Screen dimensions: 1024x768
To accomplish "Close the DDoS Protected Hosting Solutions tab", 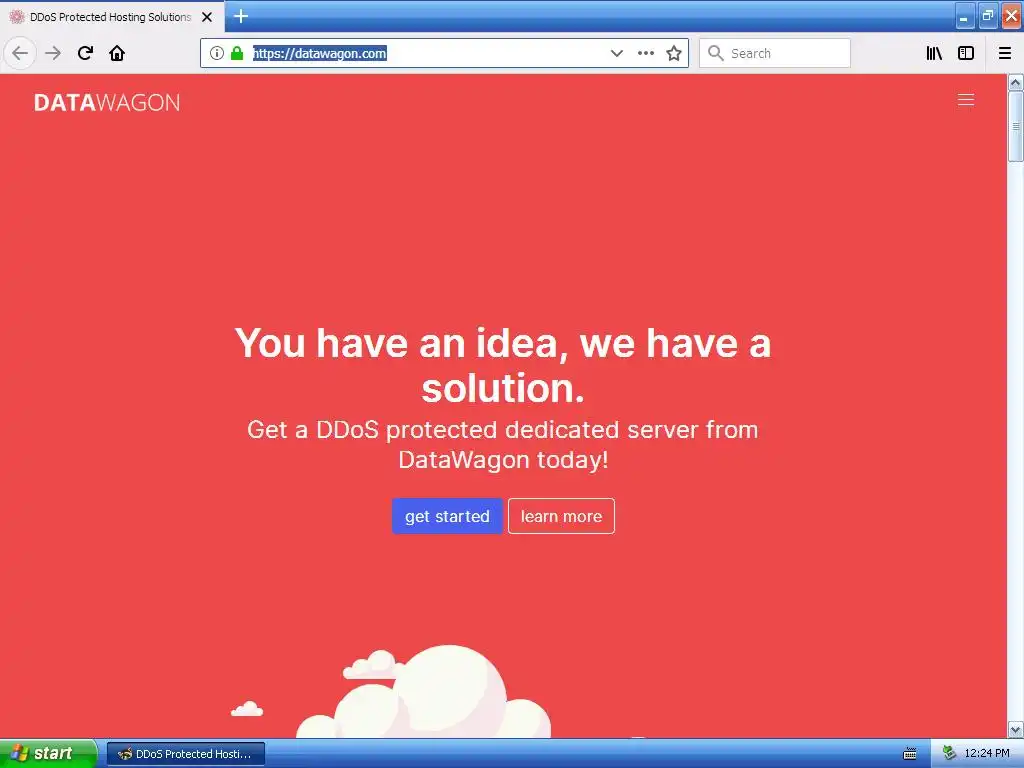I will click(x=207, y=17).
